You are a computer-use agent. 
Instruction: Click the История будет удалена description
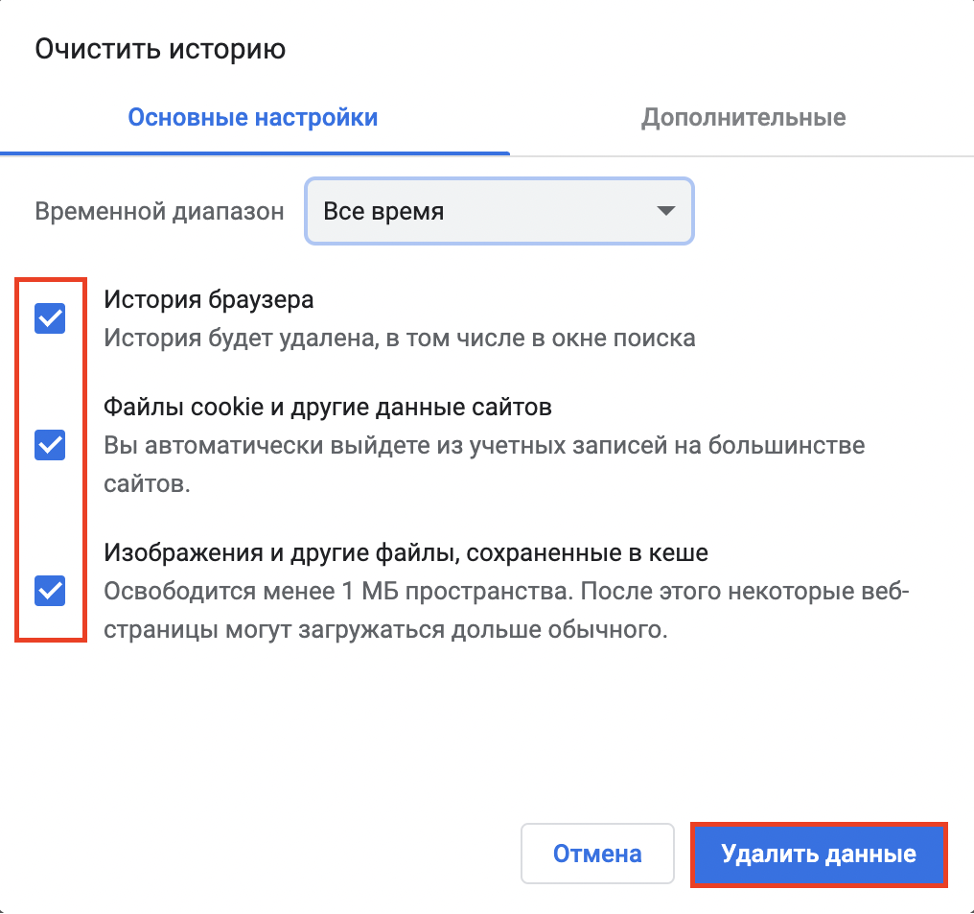tap(399, 338)
